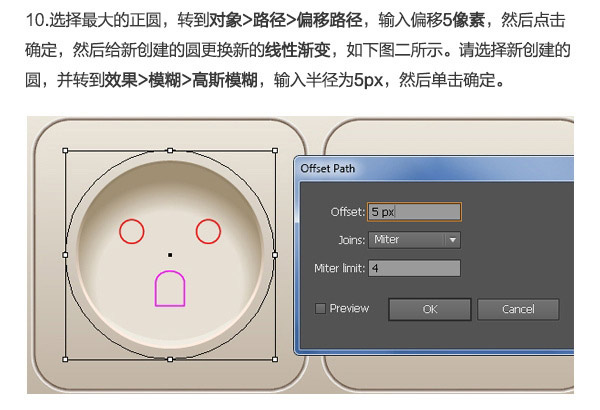Click the left-middle bounding box handle
Viewport: 600px width, 410px height.
coord(65,255)
